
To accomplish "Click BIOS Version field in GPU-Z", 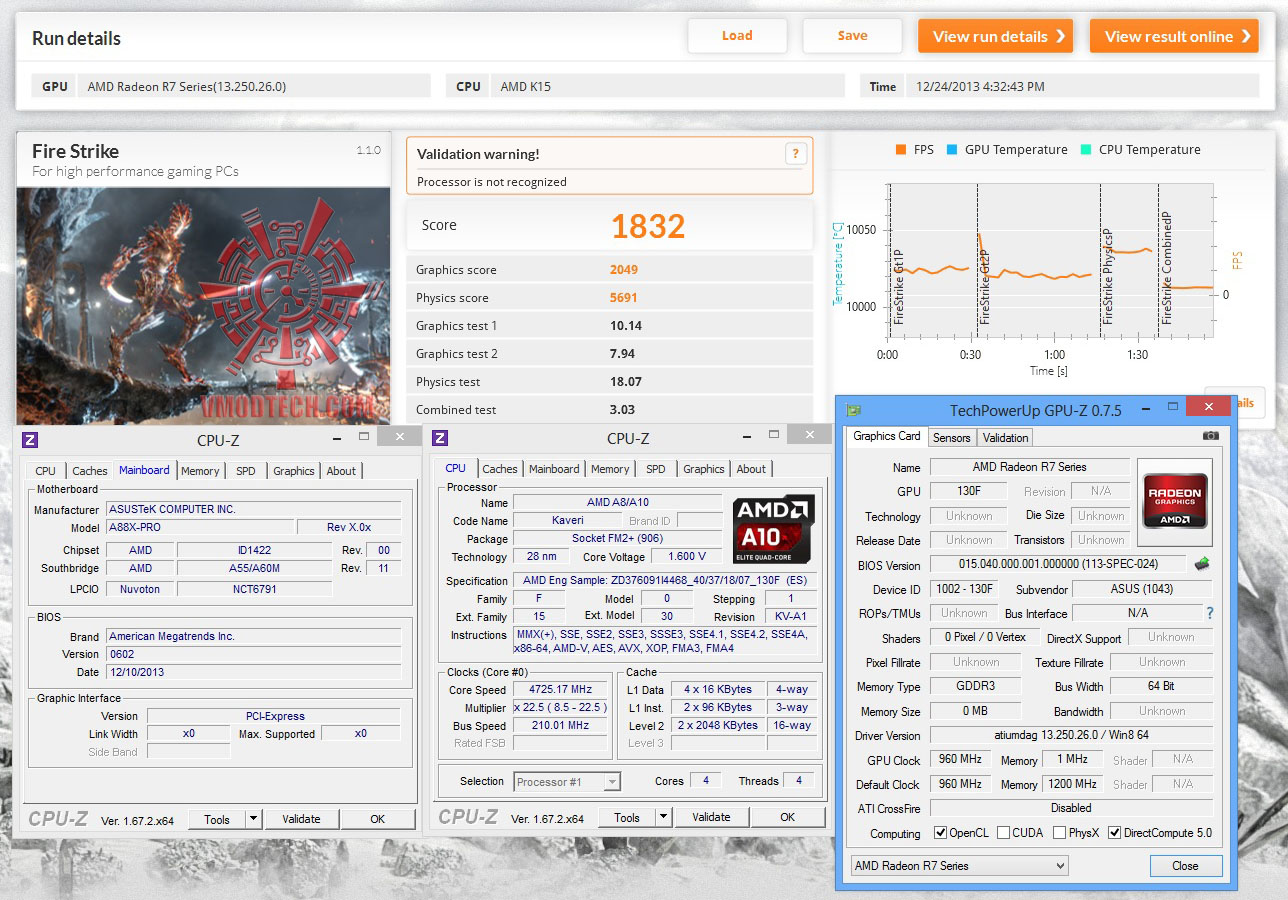I will tap(1058, 565).
